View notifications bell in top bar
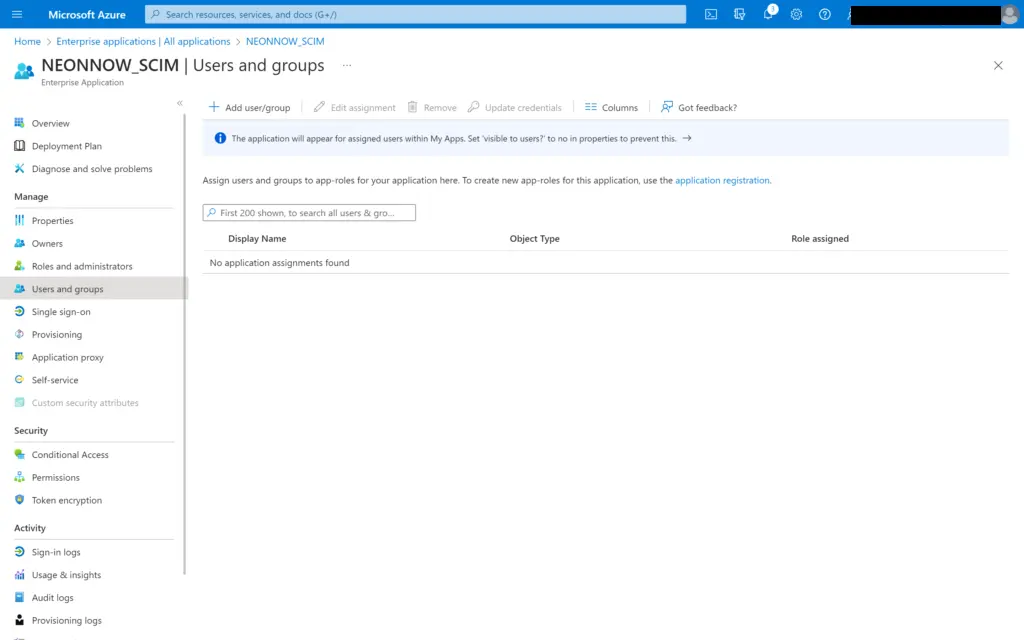Screen dimensions: 1024x640 point(767,14)
